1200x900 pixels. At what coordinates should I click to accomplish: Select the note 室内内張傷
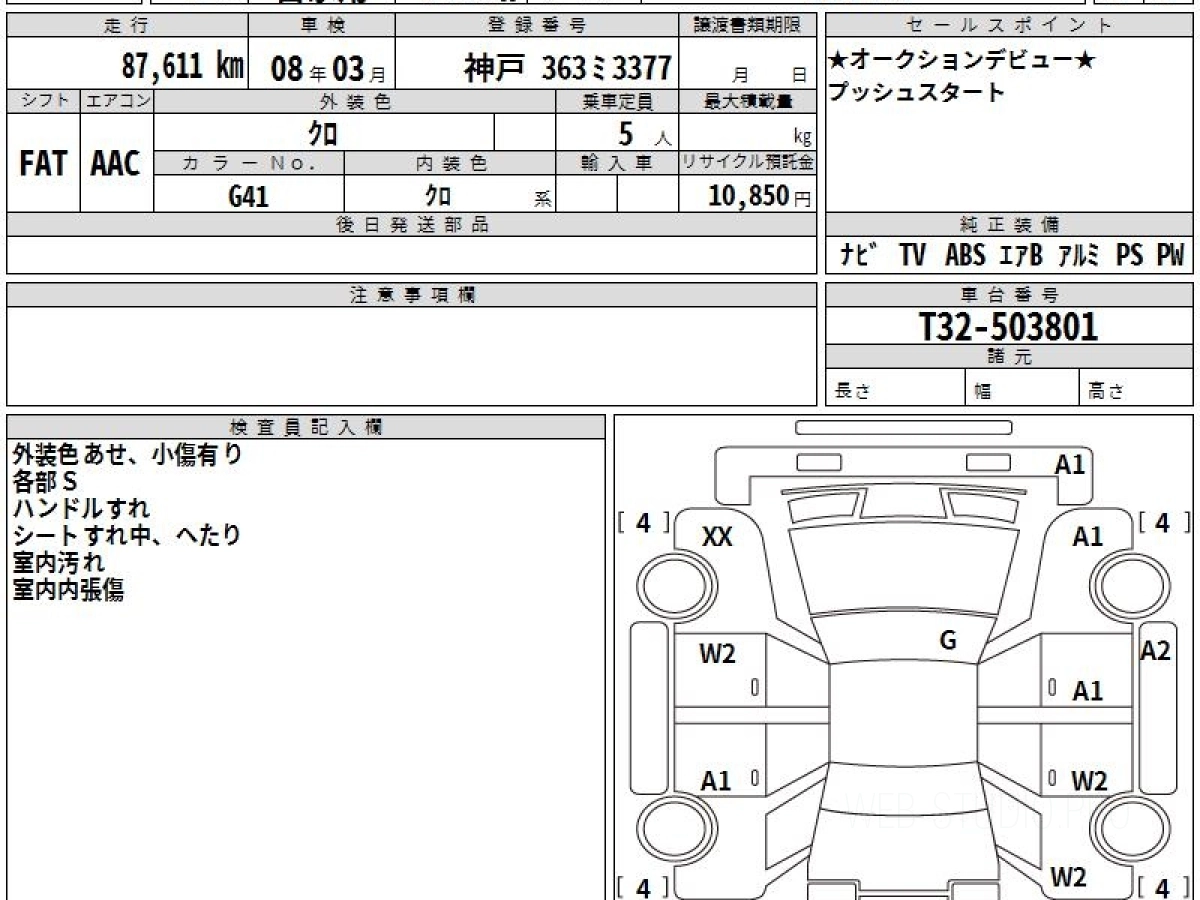click(68, 590)
